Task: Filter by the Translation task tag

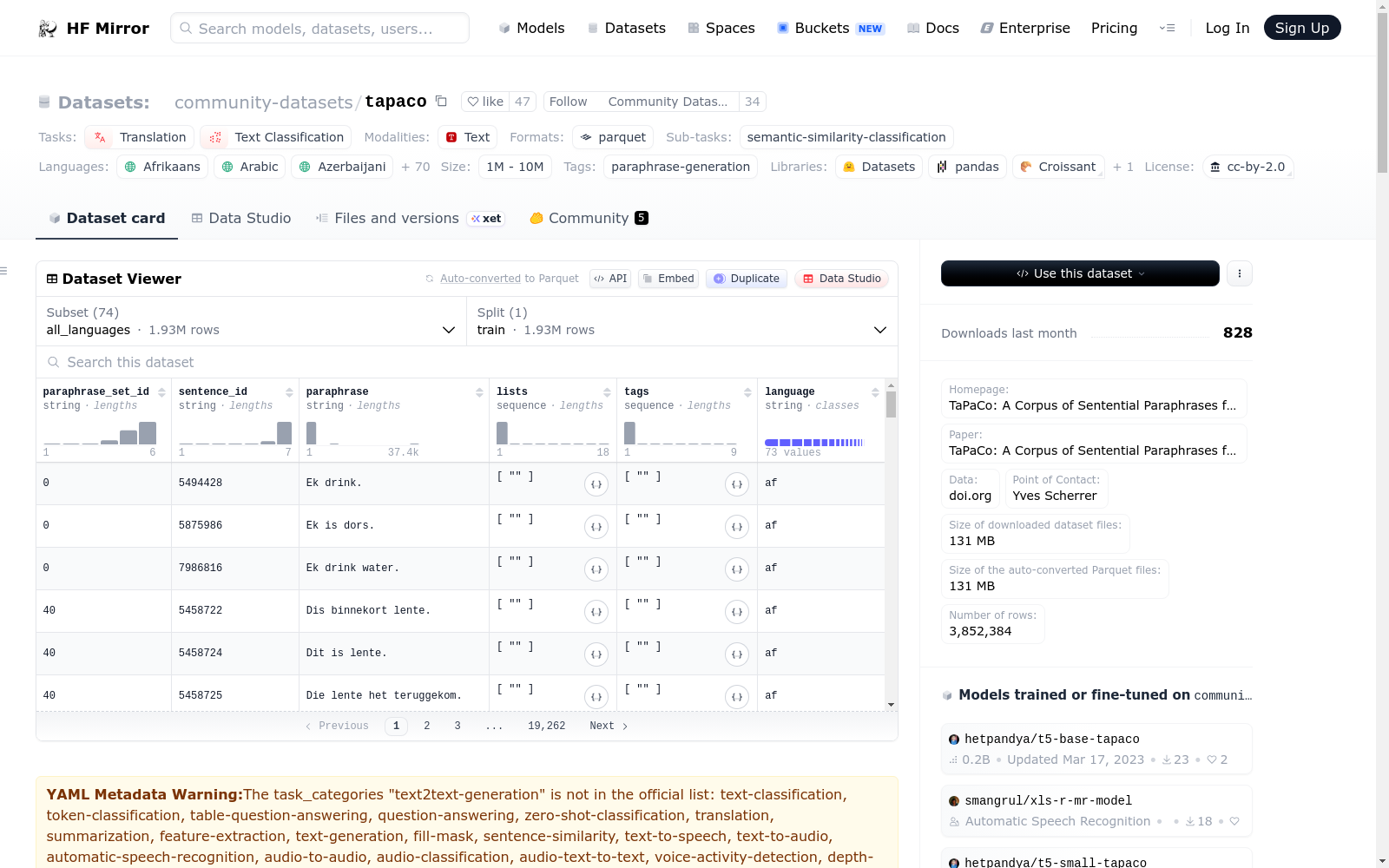Action: click(x=139, y=137)
